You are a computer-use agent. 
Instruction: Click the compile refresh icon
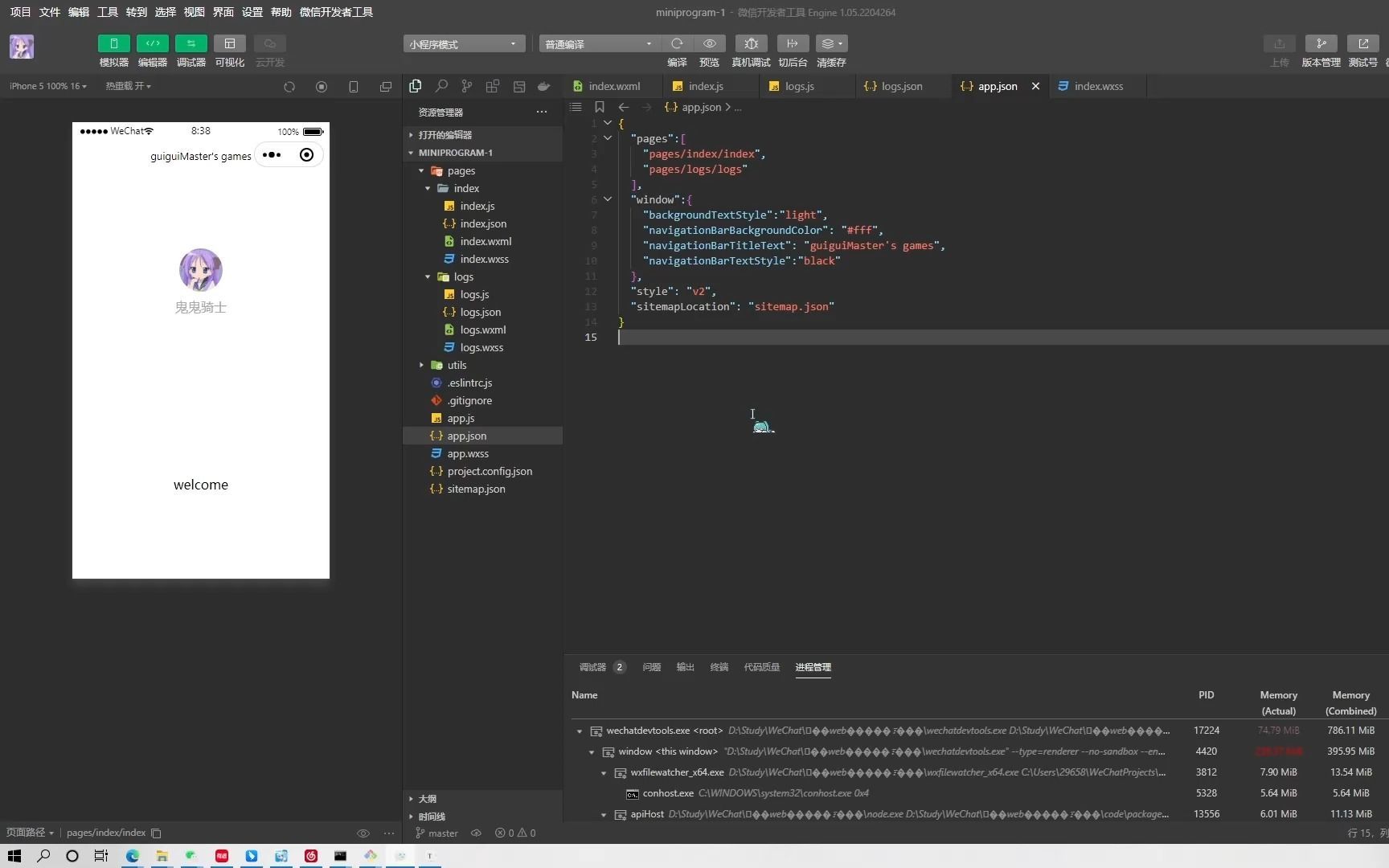point(677,43)
